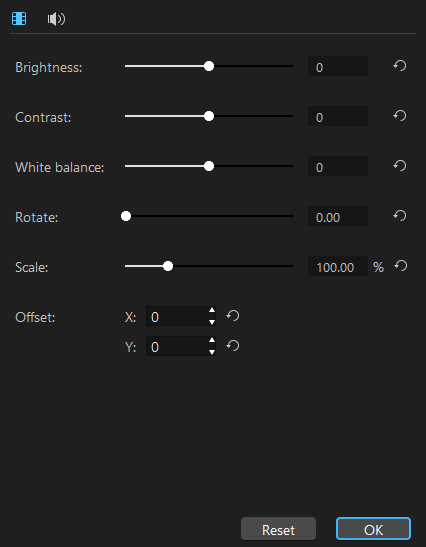Click the Brightness slider handle
The height and width of the screenshot is (547, 426).
[x=209, y=66]
